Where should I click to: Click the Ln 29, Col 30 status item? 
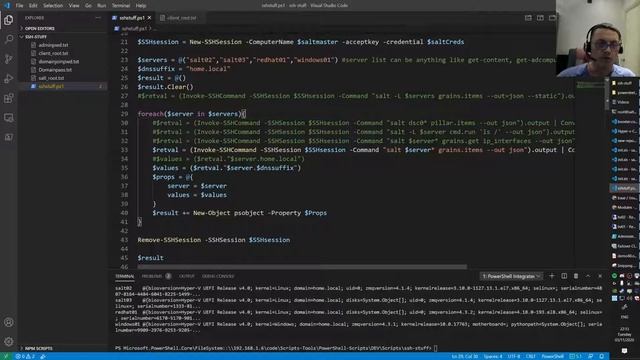(464, 356)
